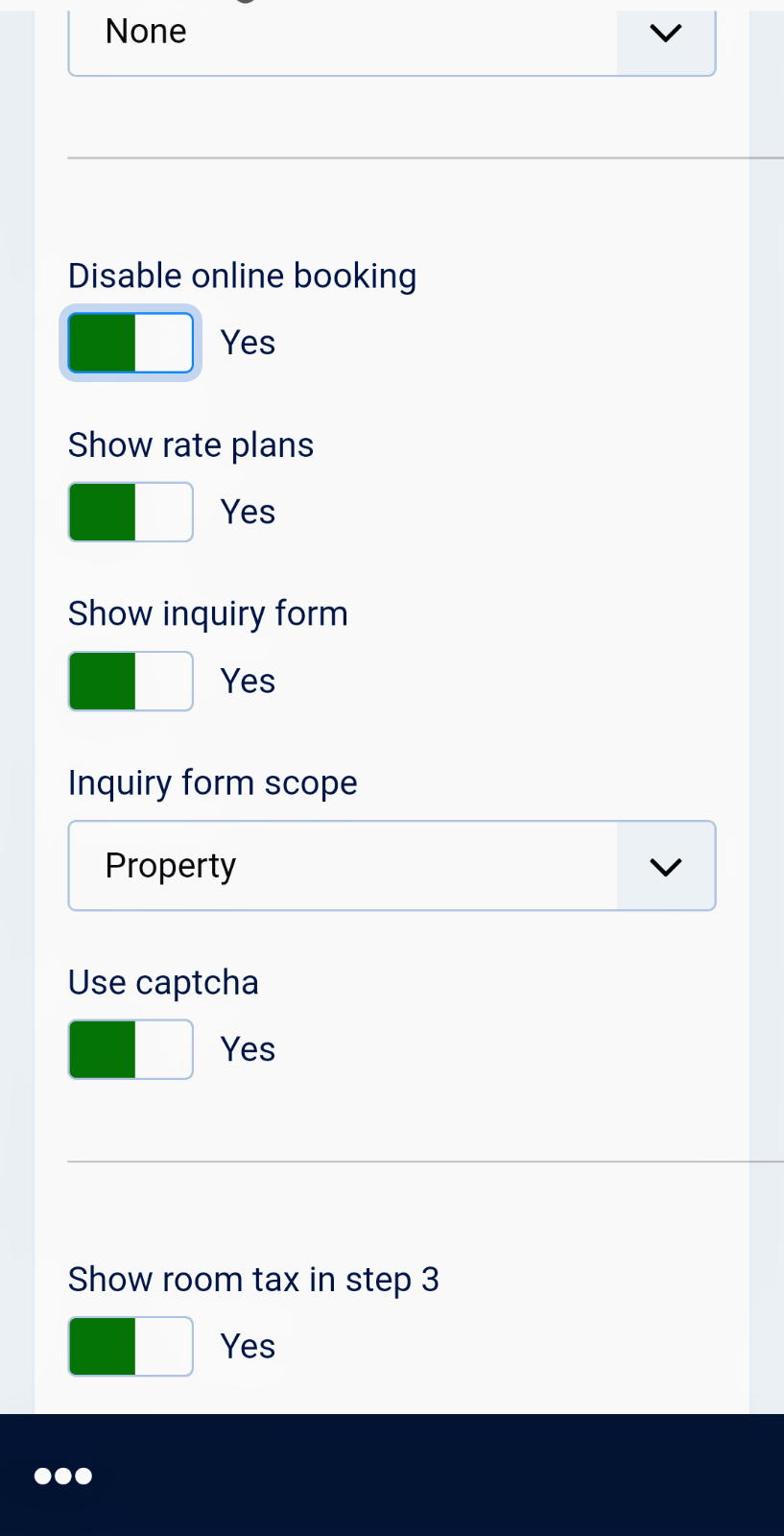The image size is (784, 1536).
Task: Turn off the Show rate plans switch
Action: point(131,513)
